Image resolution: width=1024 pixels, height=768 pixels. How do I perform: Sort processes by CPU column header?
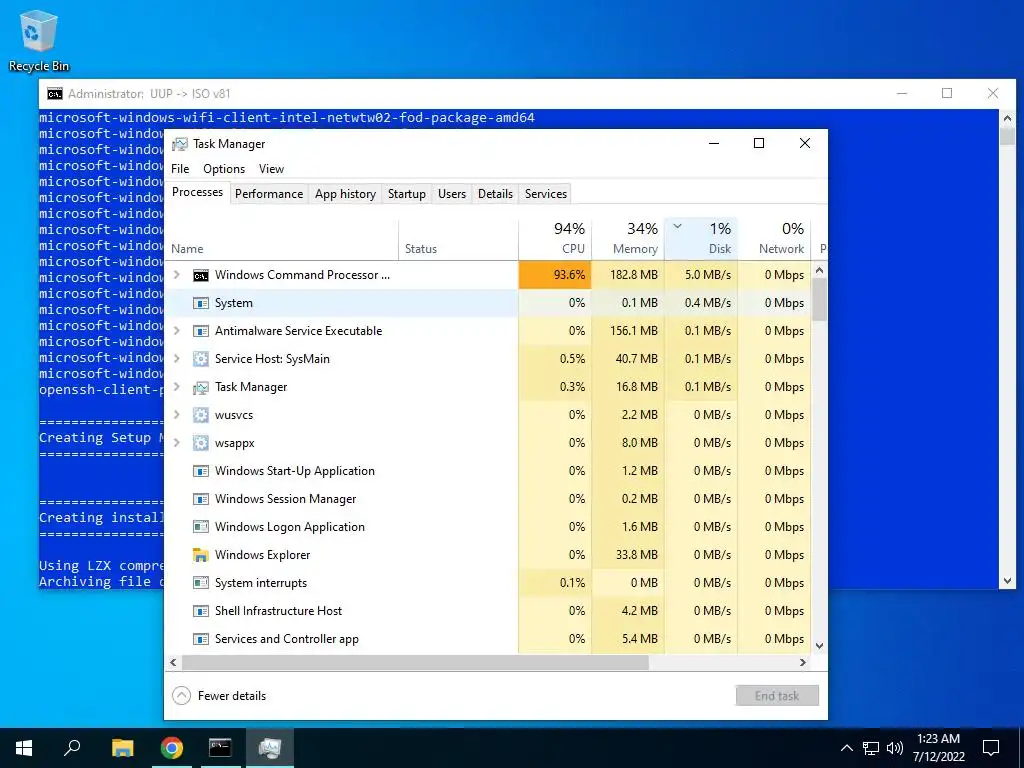click(555, 238)
